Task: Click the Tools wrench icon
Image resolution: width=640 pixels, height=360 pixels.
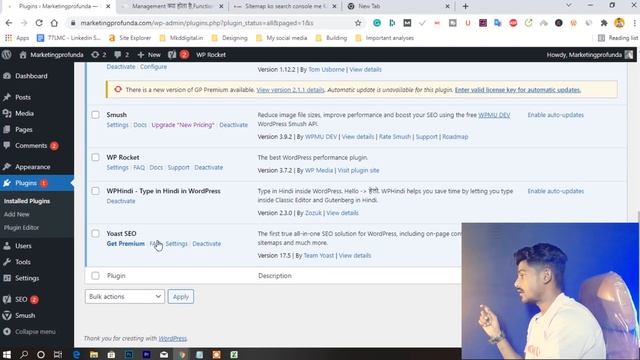Action: [x=7, y=262]
